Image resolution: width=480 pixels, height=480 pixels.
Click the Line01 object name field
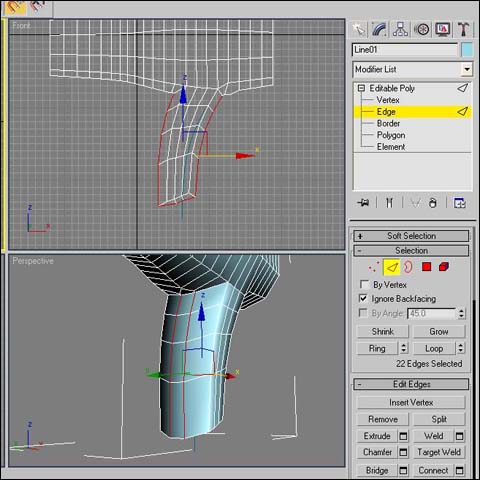click(405, 50)
